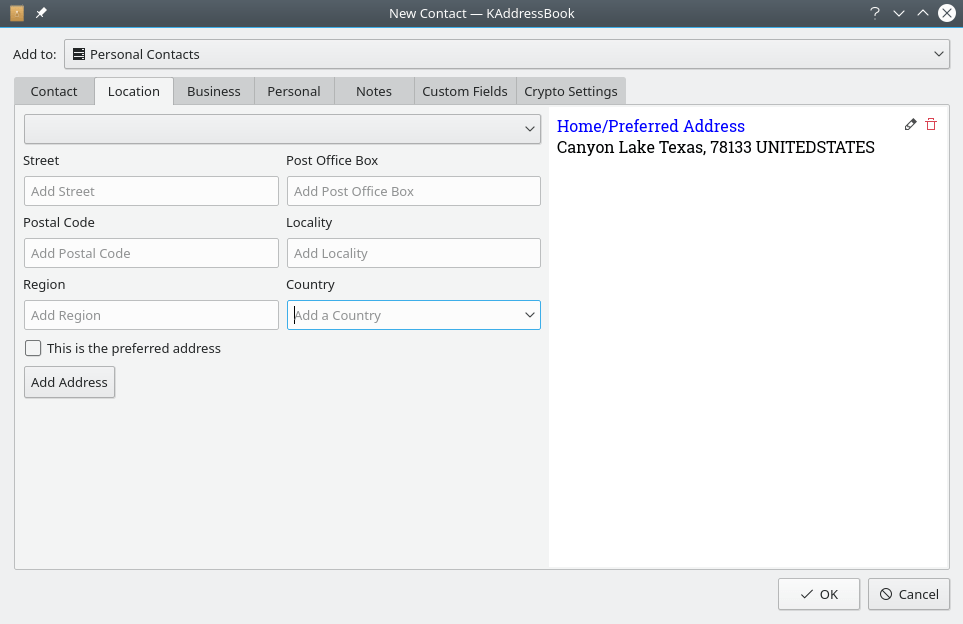The image size is (963, 624).
Task: Confirm with the OK button
Action: (819, 594)
